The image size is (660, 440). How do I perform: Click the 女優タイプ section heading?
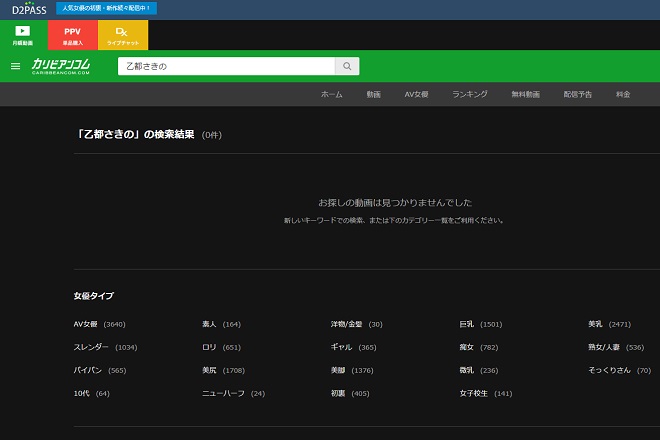(x=94, y=296)
